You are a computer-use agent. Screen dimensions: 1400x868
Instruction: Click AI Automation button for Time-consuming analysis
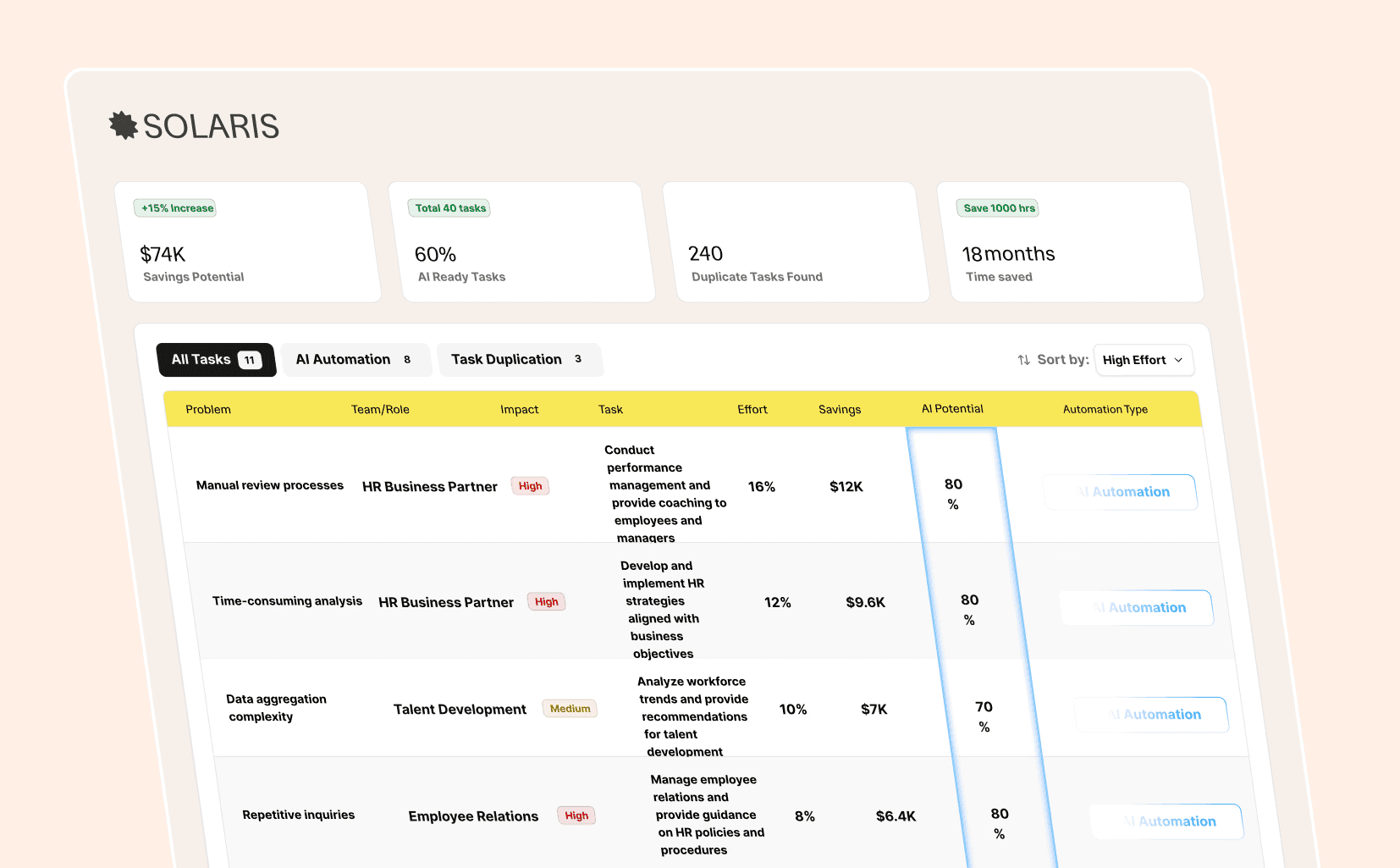click(1136, 608)
